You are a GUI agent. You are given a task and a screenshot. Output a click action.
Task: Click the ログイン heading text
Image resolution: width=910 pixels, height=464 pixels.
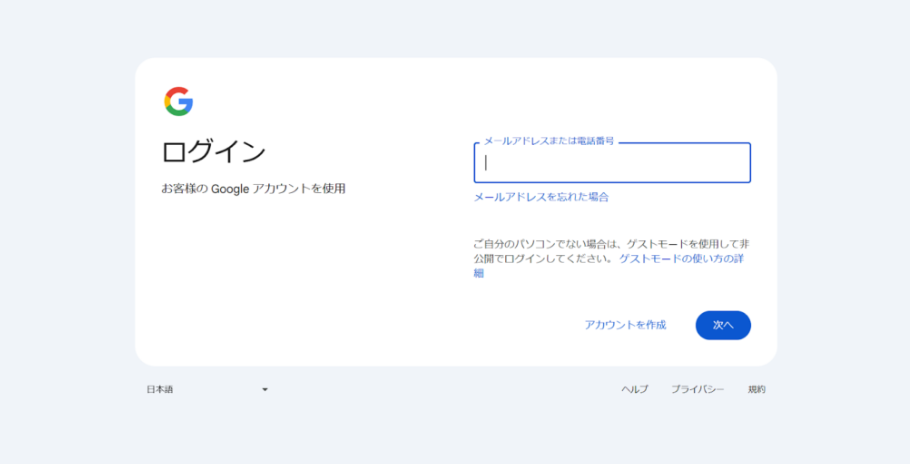click(214, 152)
